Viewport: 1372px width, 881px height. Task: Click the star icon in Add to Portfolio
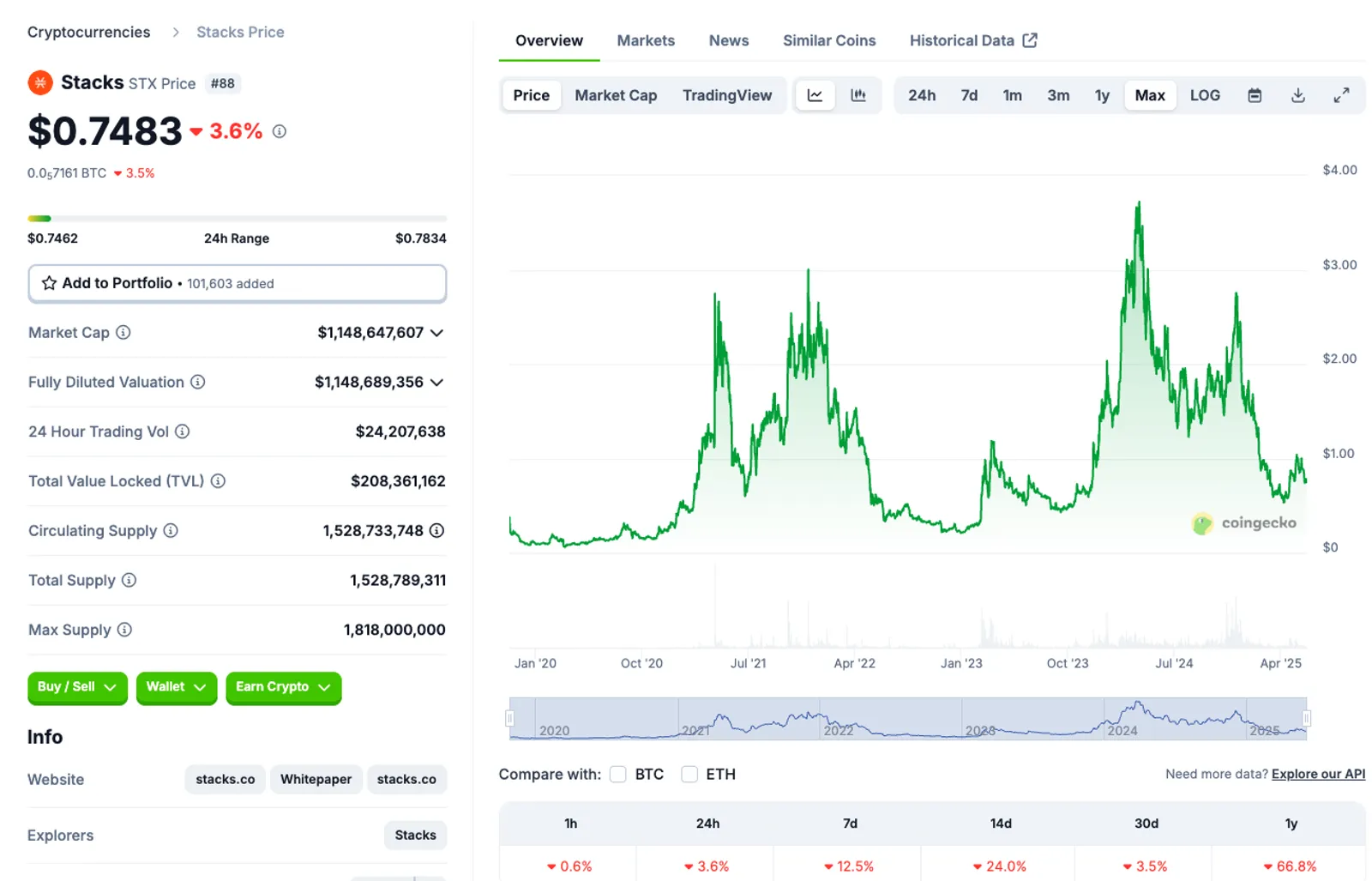click(x=49, y=283)
